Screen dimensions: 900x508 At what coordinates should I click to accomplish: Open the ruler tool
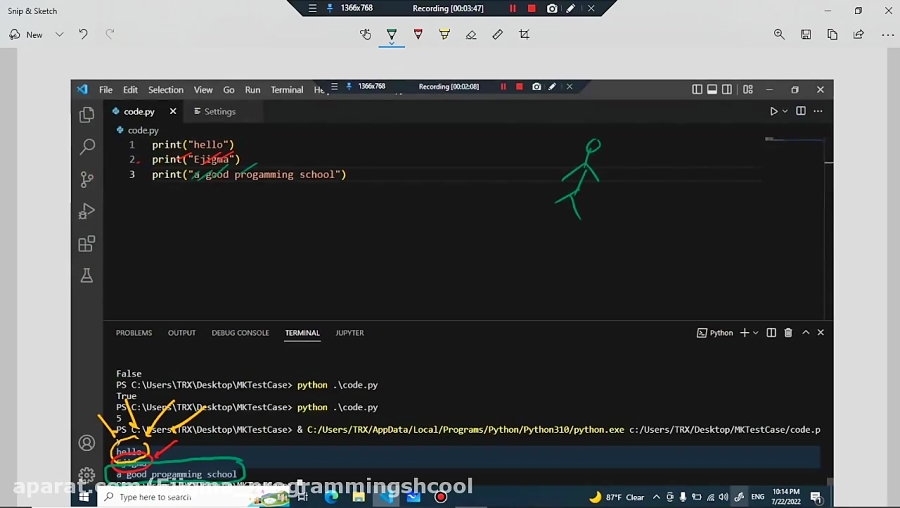(x=498, y=34)
